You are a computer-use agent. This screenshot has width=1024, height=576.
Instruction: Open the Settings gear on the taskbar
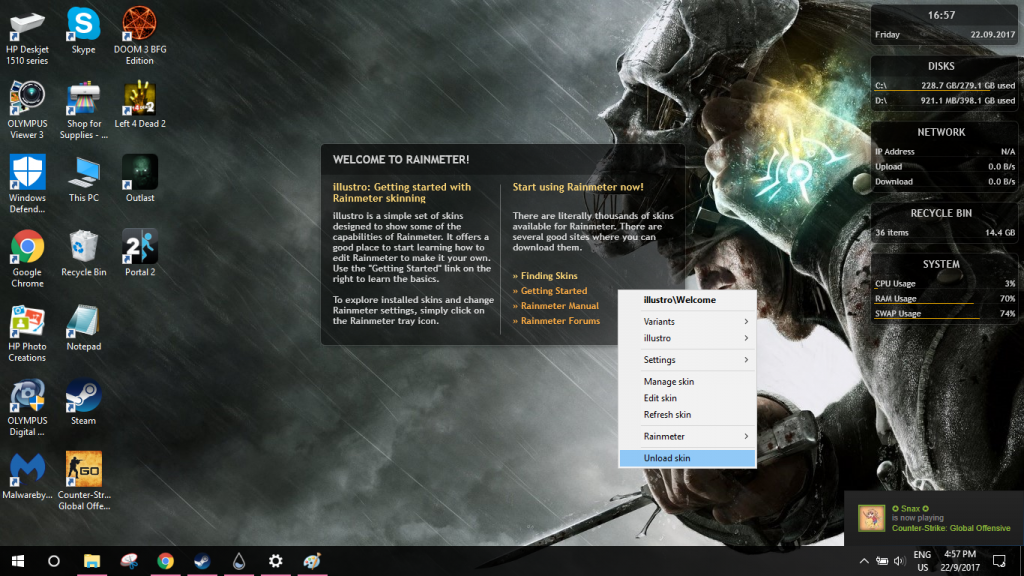(276, 561)
